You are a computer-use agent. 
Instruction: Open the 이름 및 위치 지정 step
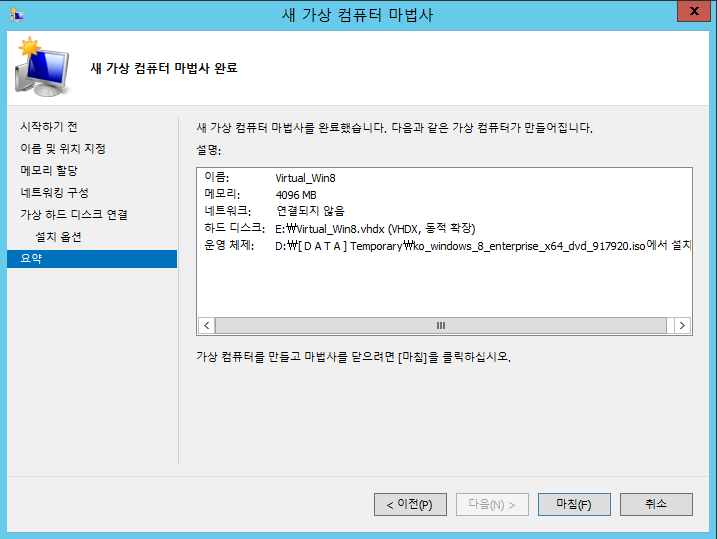tap(63, 149)
